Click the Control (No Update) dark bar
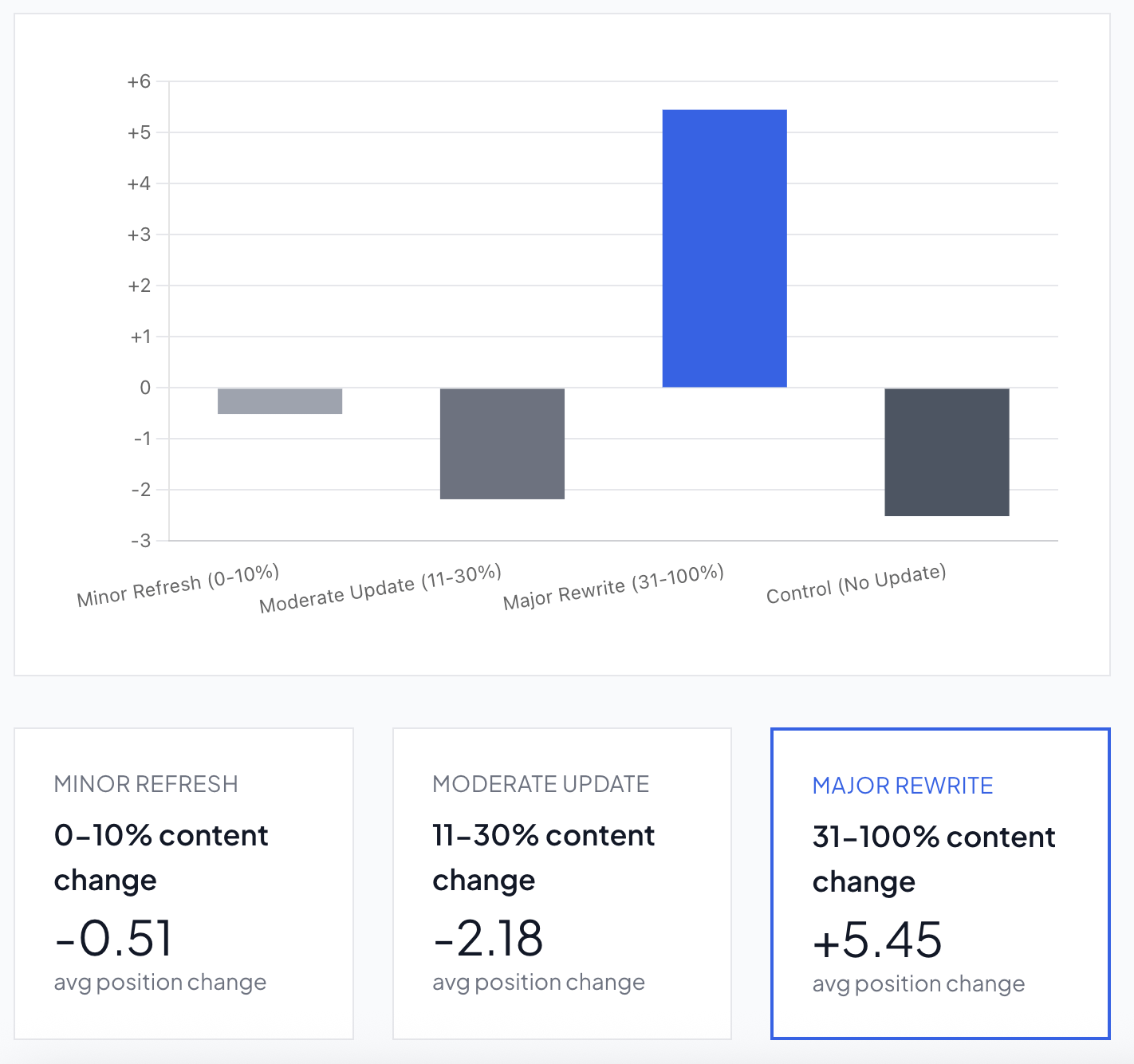Screen dimensions: 1134x1064 (947, 452)
